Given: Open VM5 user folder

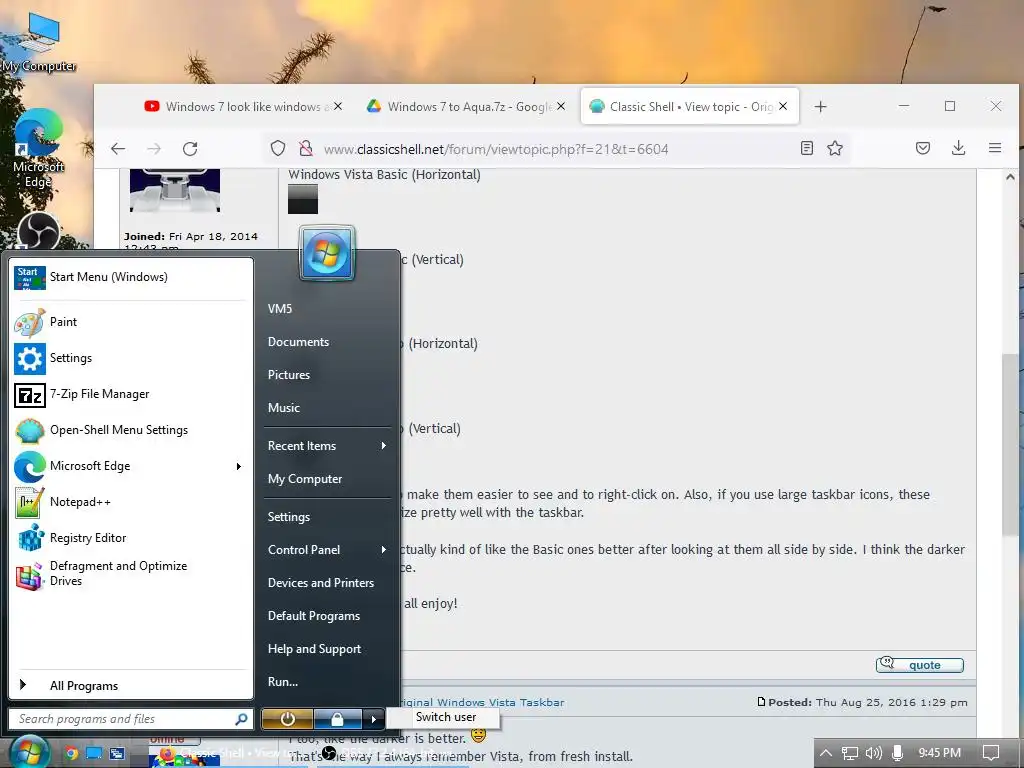Looking at the screenshot, I should click(327, 309).
